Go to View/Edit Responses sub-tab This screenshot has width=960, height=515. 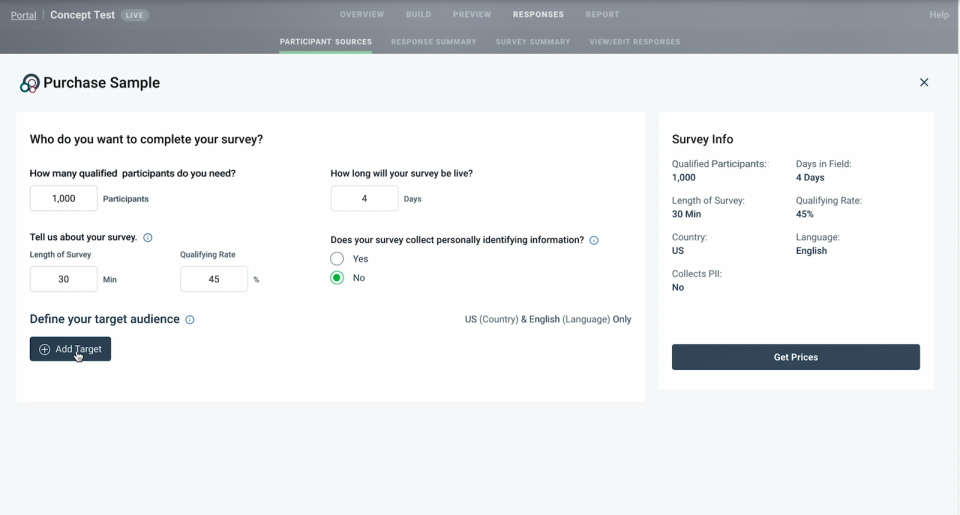coord(635,42)
